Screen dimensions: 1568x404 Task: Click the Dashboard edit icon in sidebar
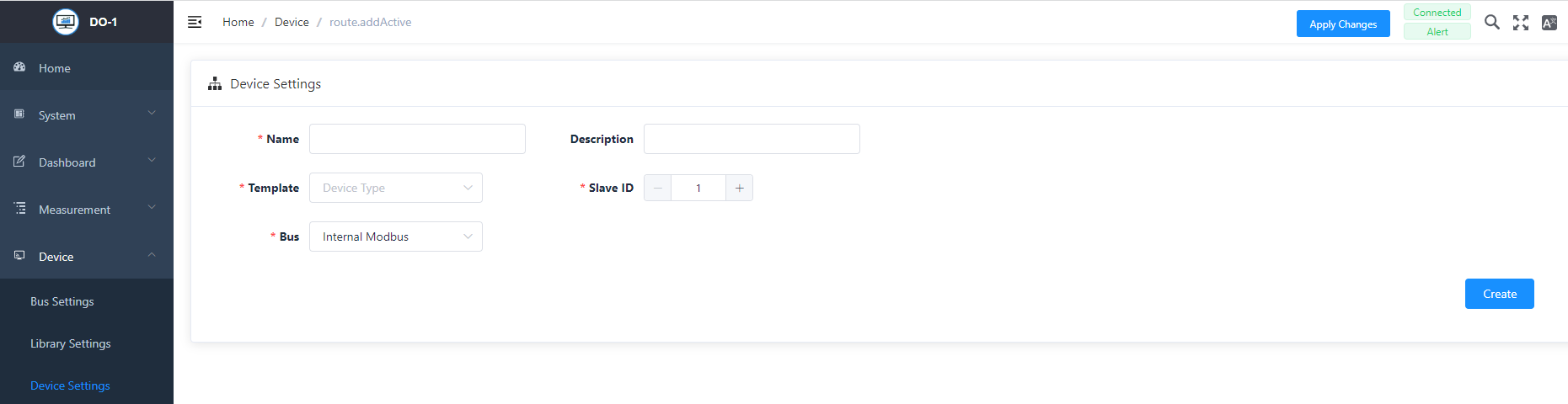tap(19, 162)
